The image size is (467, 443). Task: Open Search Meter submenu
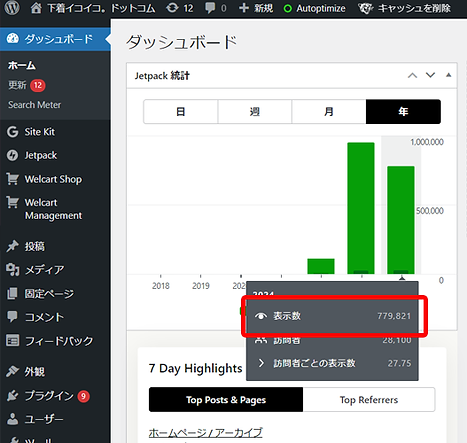(x=35, y=105)
